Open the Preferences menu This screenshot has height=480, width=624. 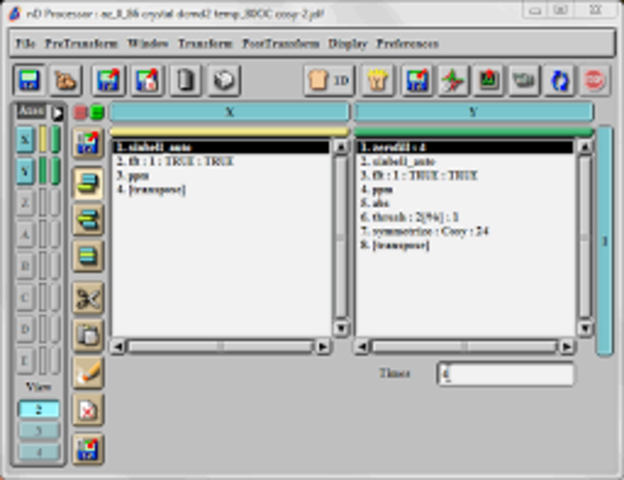tap(408, 43)
